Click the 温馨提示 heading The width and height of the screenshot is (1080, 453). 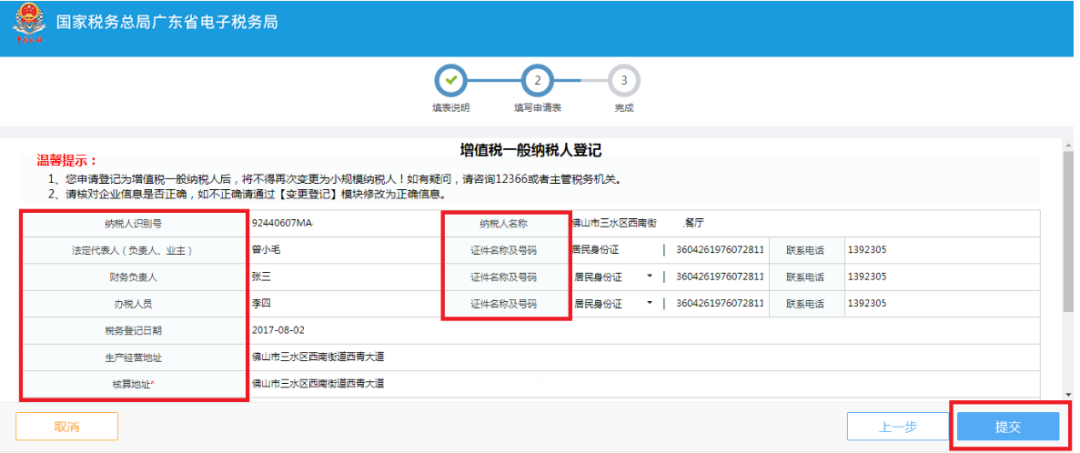pyautogui.click(x=68, y=161)
